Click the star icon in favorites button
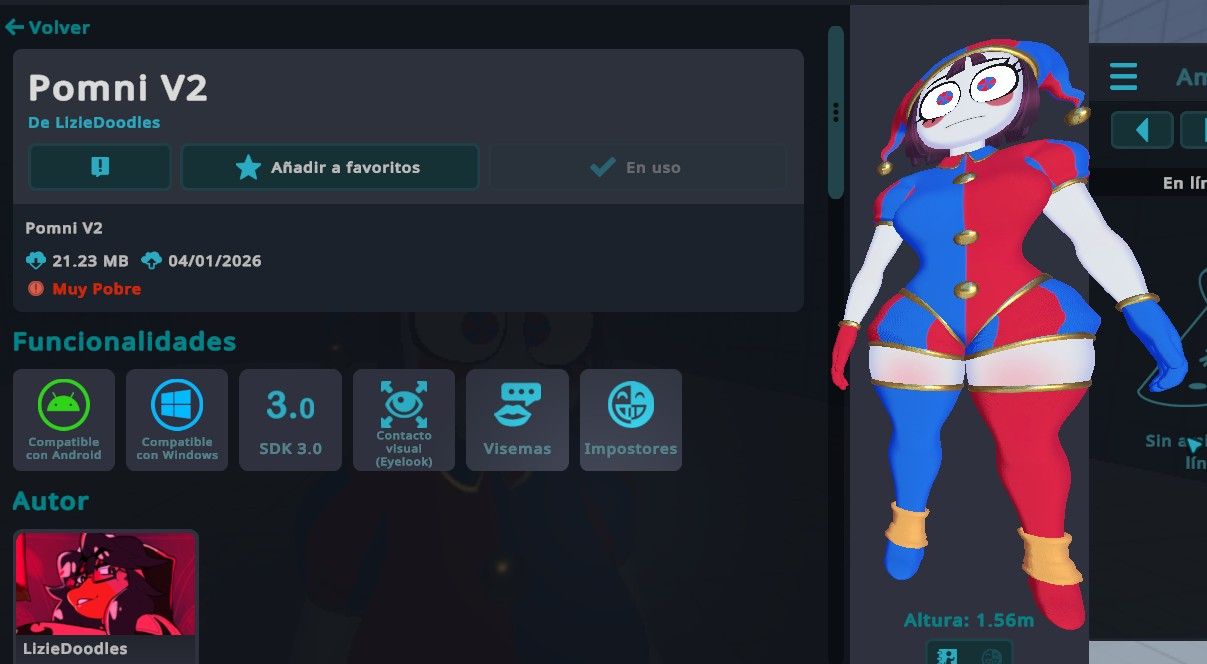 pyautogui.click(x=248, y=168)
